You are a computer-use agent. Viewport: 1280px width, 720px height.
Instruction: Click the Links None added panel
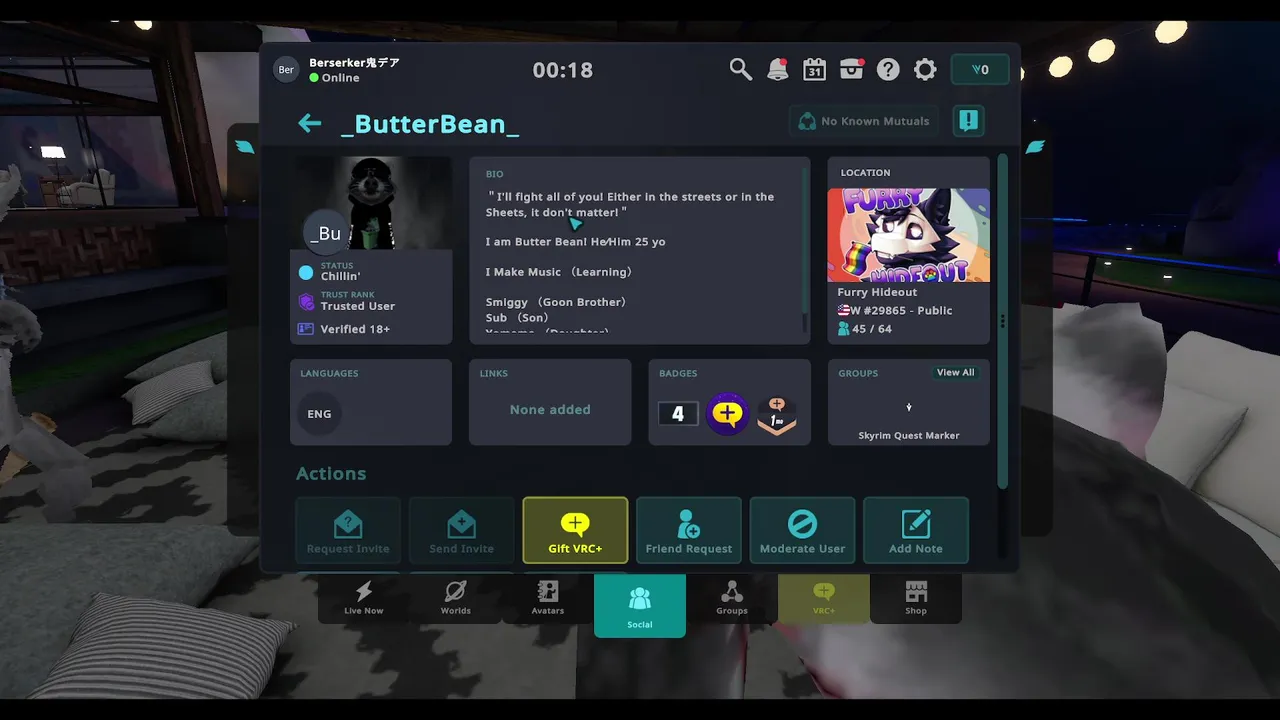(x=550, y=402)
